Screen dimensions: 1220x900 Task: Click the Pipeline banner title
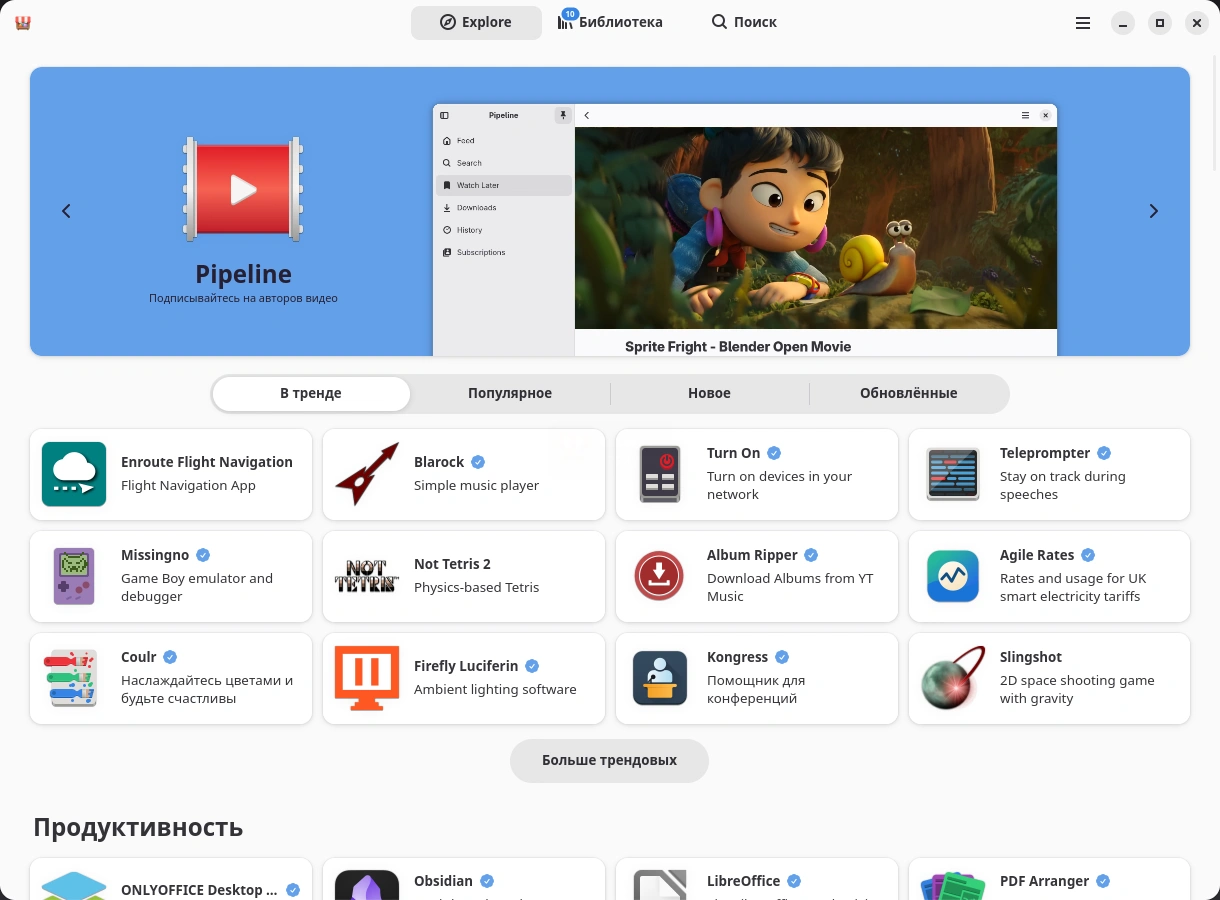(x=243, y=274)
